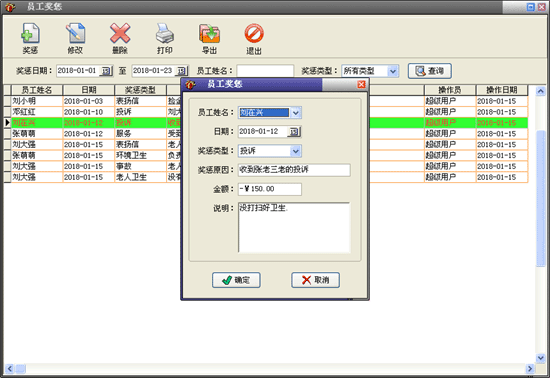The height and width of the screenshot is (378, 550).
Task: Expand the 奖惩类型 dropdown showing 投诉
Action: coord(296,151)
